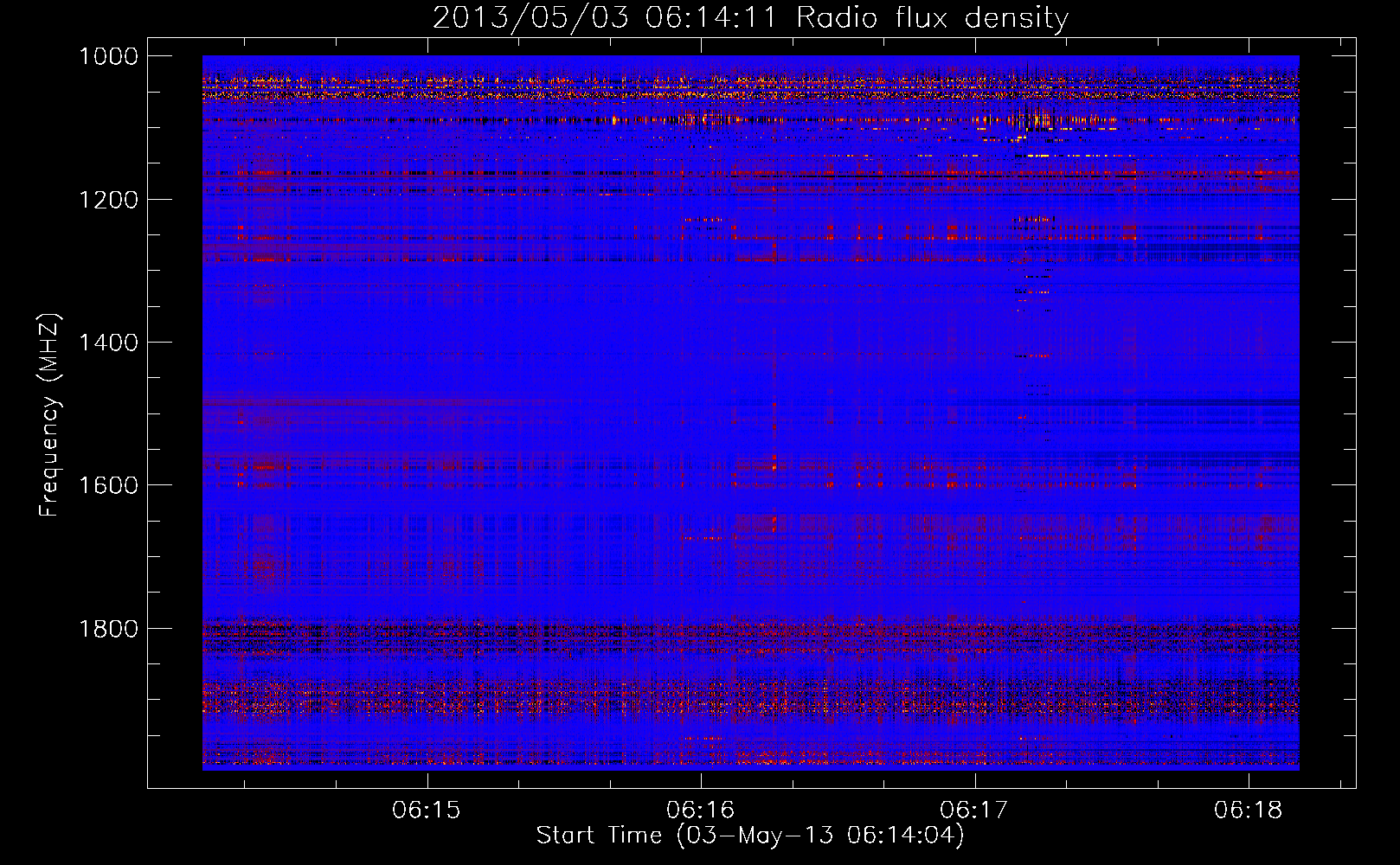The image size is (1400, 865).
Task: Click the 'Start Time (03-May-13 06:14:04)' axis title
Action: 750,836
